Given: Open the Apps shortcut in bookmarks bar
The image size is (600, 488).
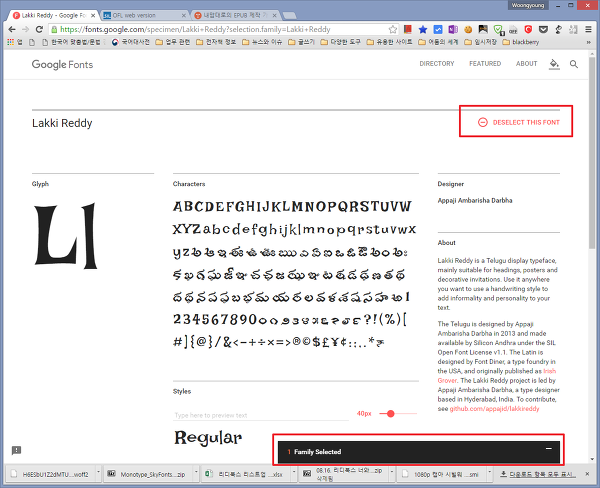Looking at the screenshot, I should point(15,42).
